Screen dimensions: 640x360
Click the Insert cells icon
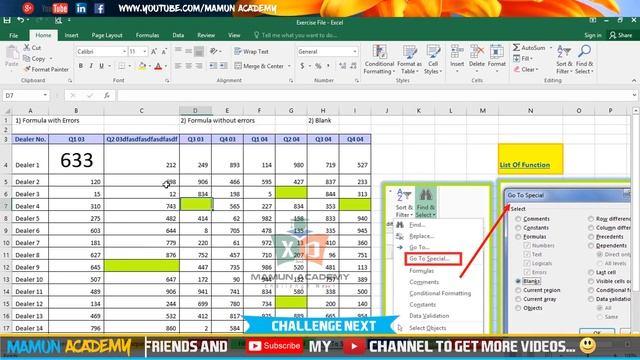457,52
